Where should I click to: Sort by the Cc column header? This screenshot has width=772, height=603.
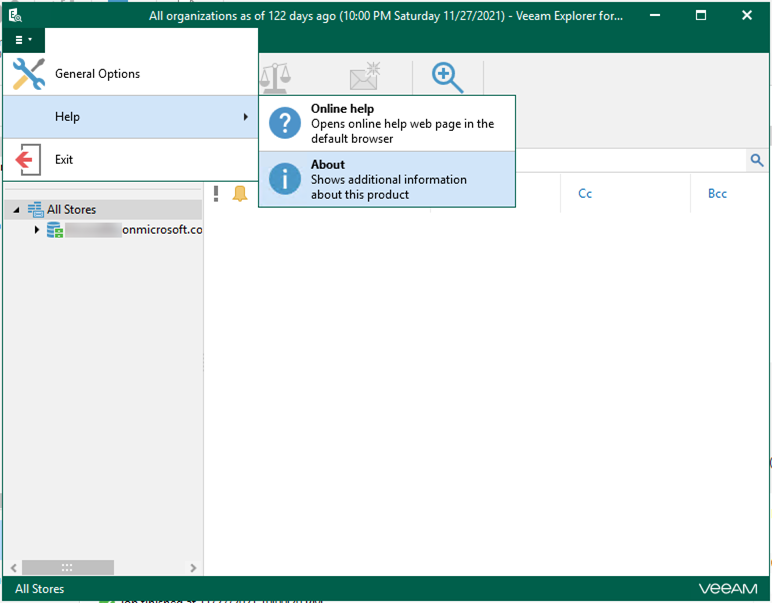(x=585, y=193)
